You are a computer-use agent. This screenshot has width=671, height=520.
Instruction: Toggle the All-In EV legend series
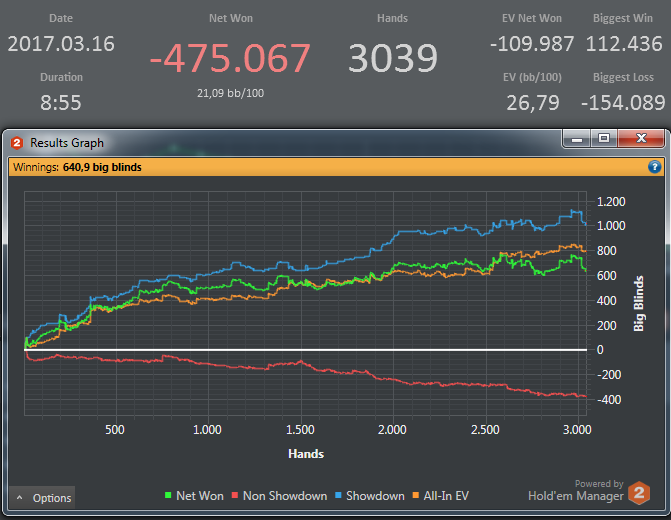(x=441, y=496)
